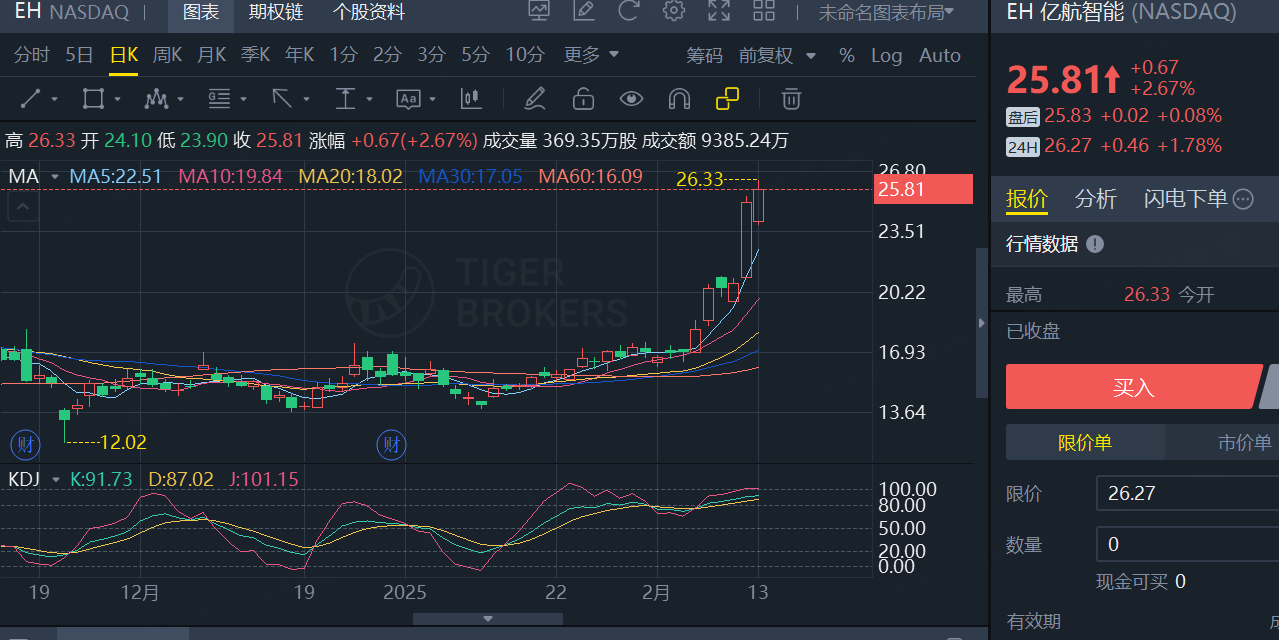Open the multi-chart grid layout icon
The width and height of the screenshot is (1279, 640).
764,12
